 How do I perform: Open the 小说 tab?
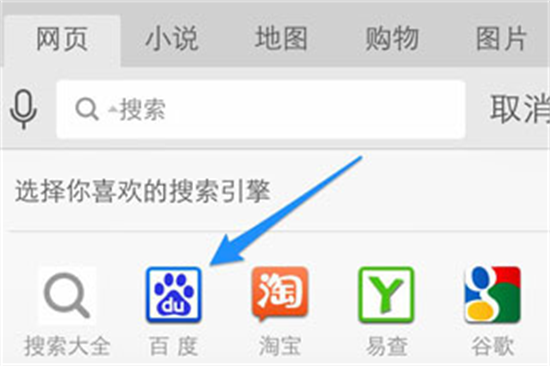pyautogui.click(x=172, y=39)
